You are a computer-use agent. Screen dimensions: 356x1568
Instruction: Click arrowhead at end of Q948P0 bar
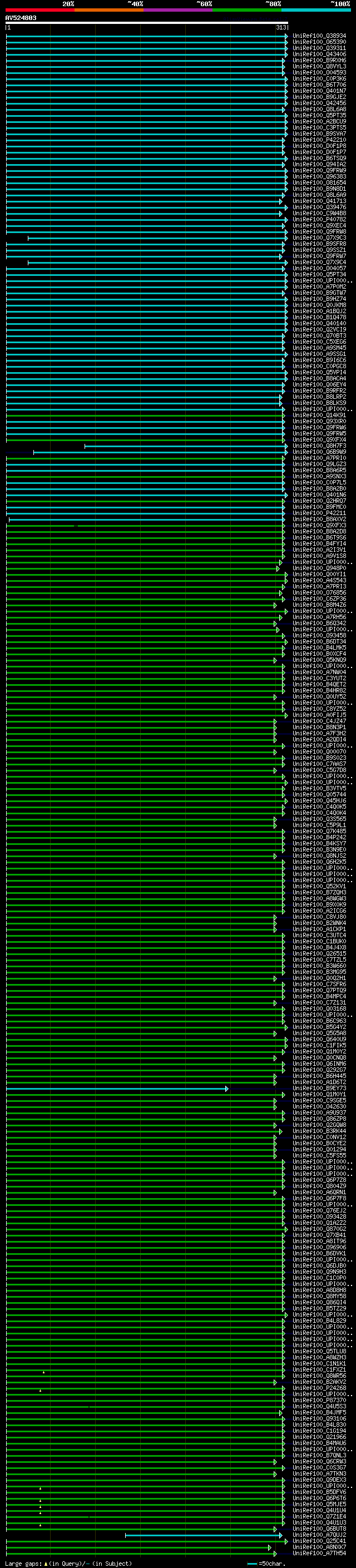click(278, 568)
